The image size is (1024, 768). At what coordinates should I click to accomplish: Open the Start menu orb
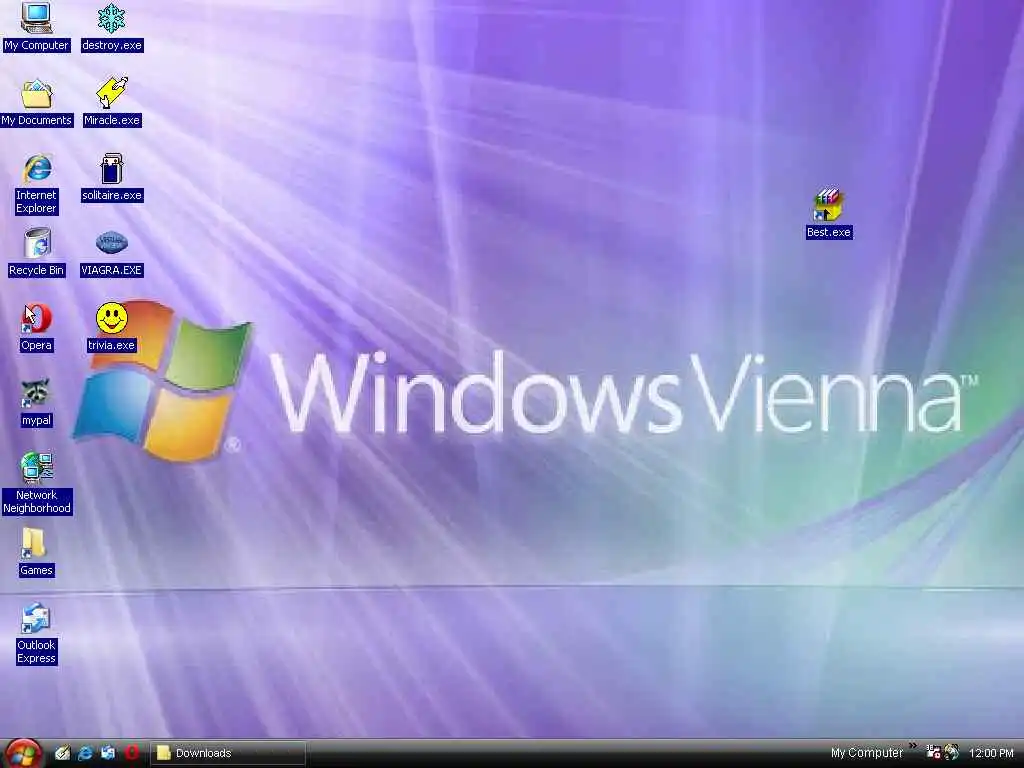(x=24, y=753)
